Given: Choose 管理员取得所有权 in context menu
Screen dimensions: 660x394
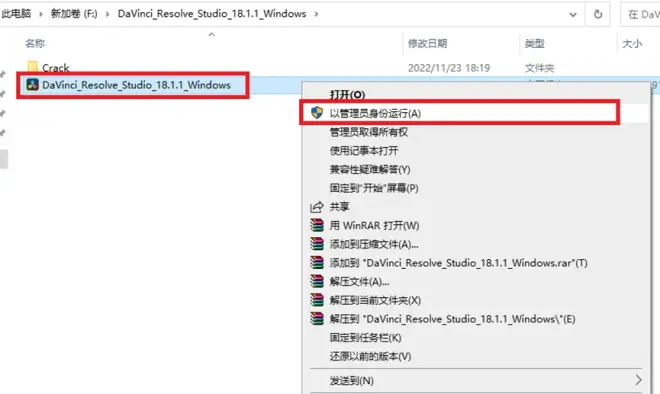Looking at the screenshot, I should [x=368, y=132].
